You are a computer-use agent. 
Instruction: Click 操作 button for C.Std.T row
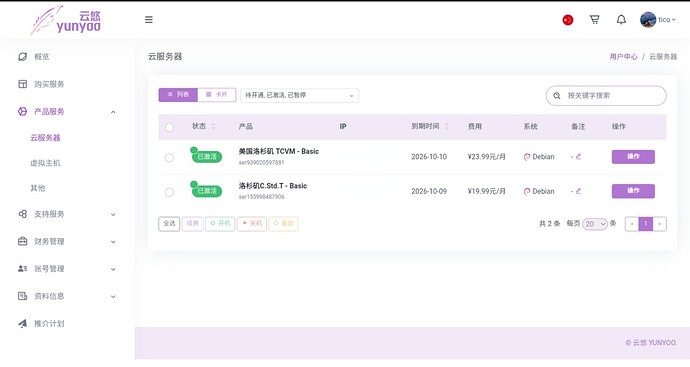(633, 191)
